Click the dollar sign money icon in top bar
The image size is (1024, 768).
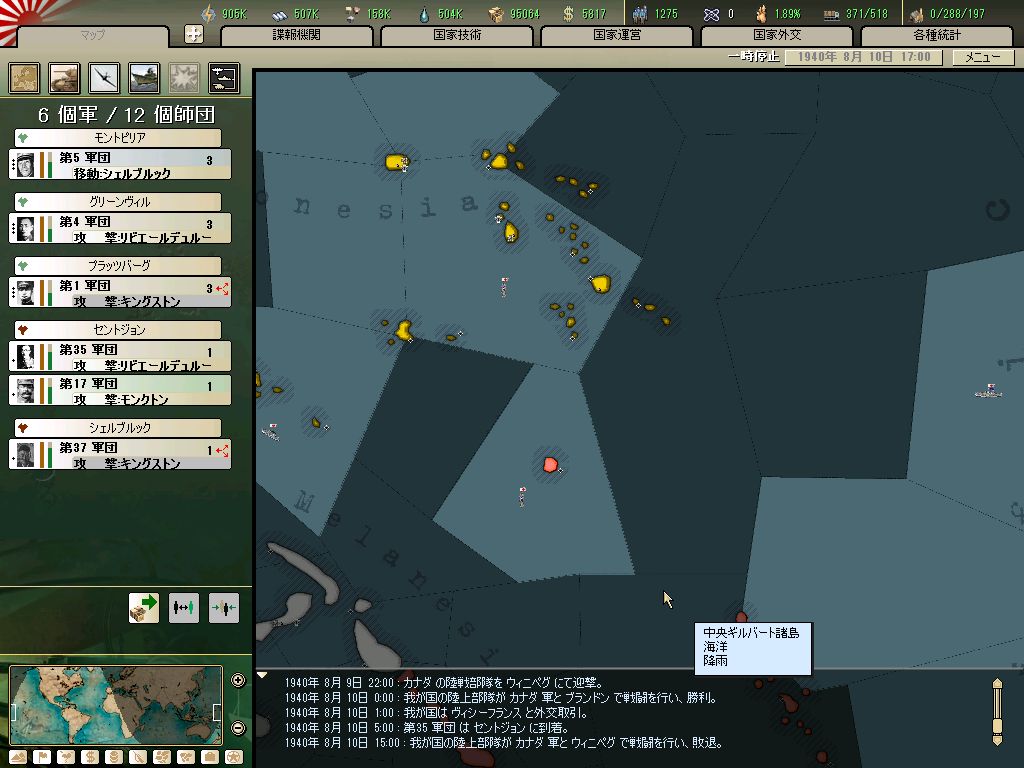coord(568,14)
